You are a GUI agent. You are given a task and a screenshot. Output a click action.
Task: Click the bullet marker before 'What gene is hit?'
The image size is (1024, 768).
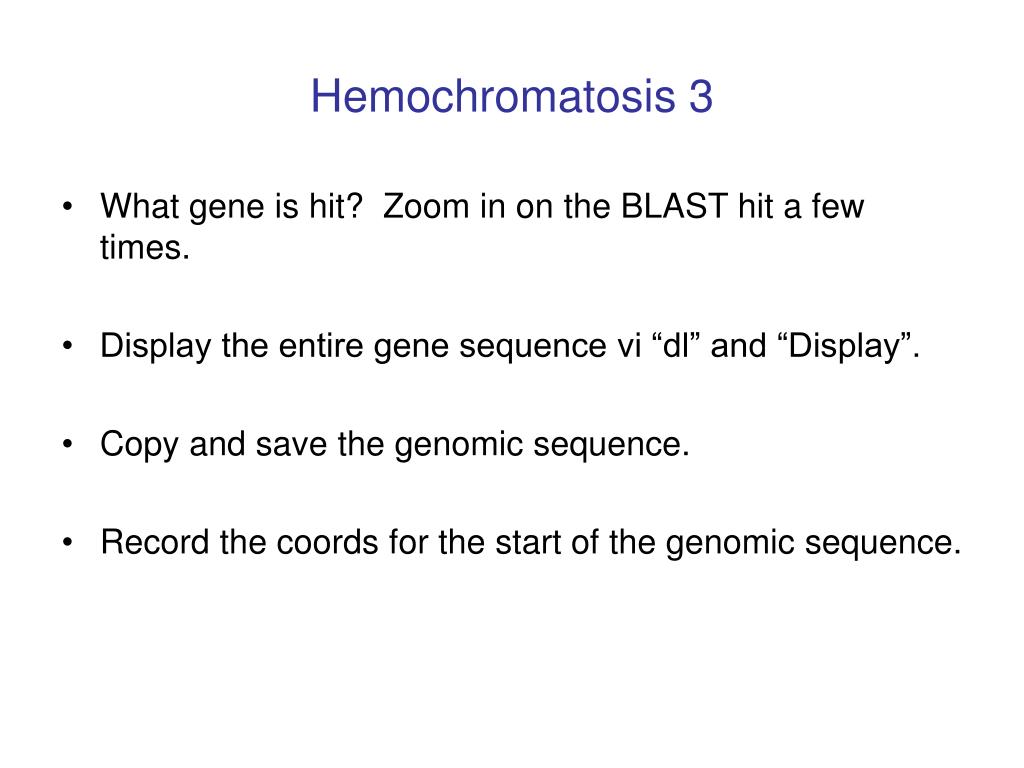click(67, 207)
